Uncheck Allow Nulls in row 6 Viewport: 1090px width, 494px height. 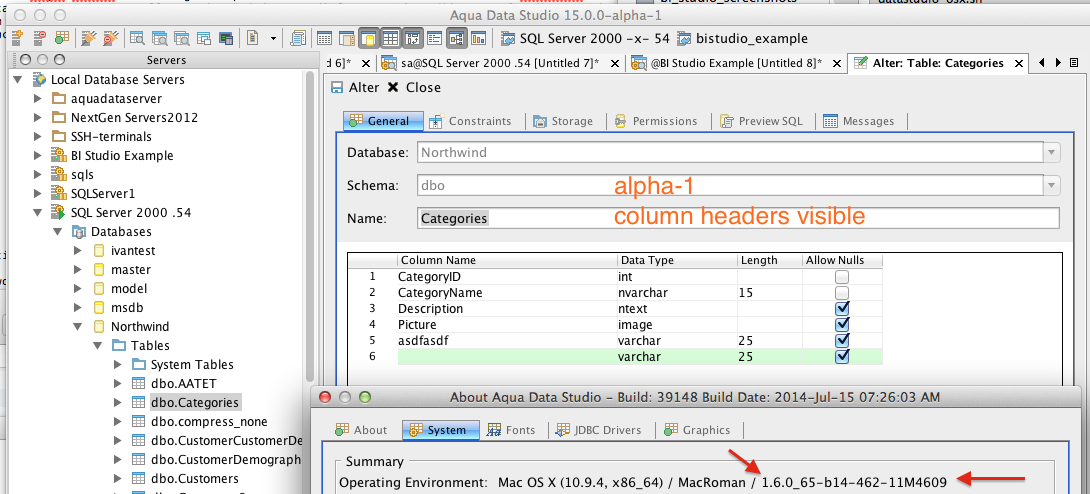[843, 356]
